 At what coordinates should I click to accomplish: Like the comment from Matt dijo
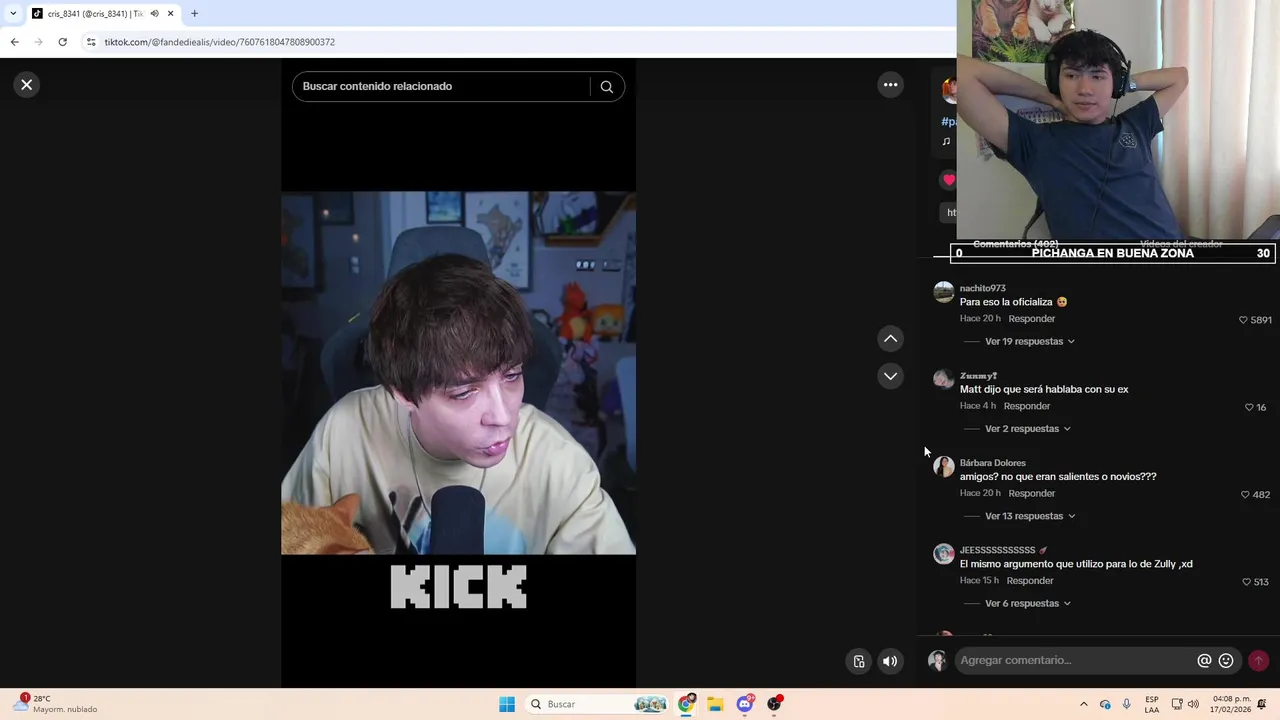click(x=1249, y=407)
